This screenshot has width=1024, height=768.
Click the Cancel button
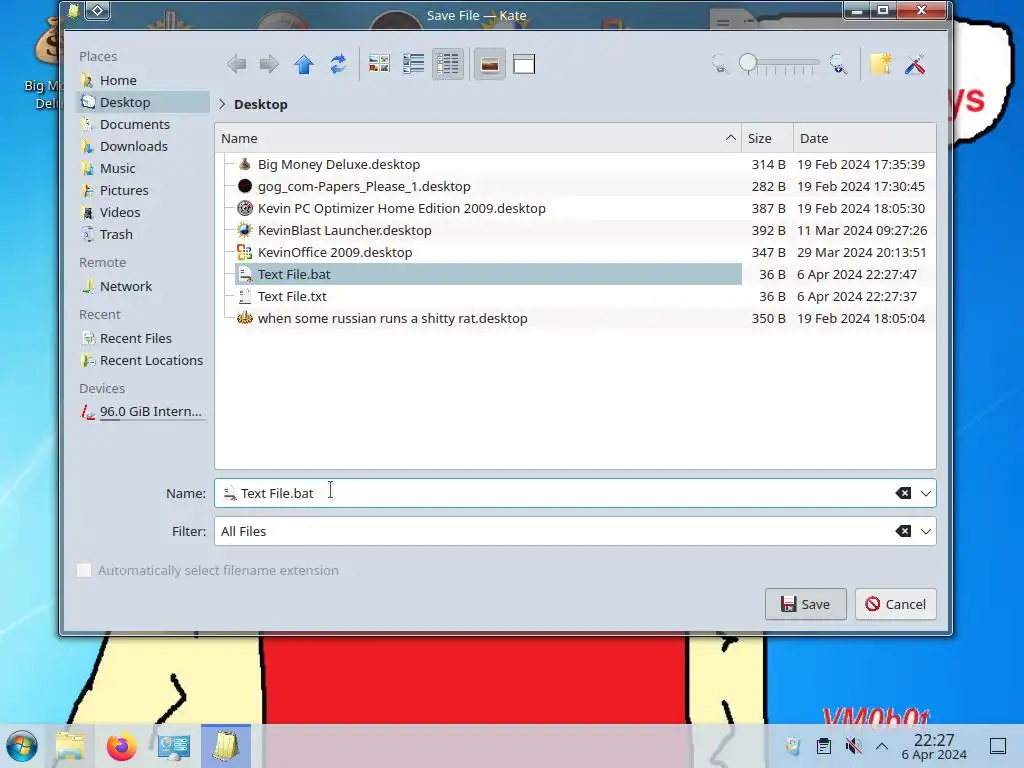pos(895,604)
